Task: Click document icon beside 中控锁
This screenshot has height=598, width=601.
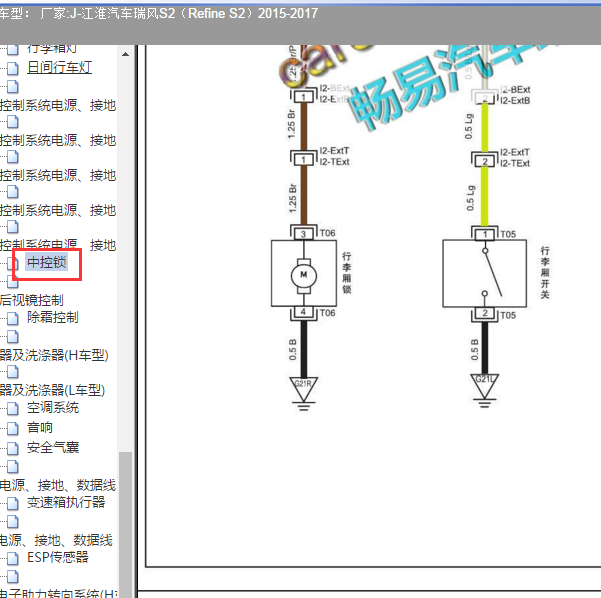Action: click(15, 263)
